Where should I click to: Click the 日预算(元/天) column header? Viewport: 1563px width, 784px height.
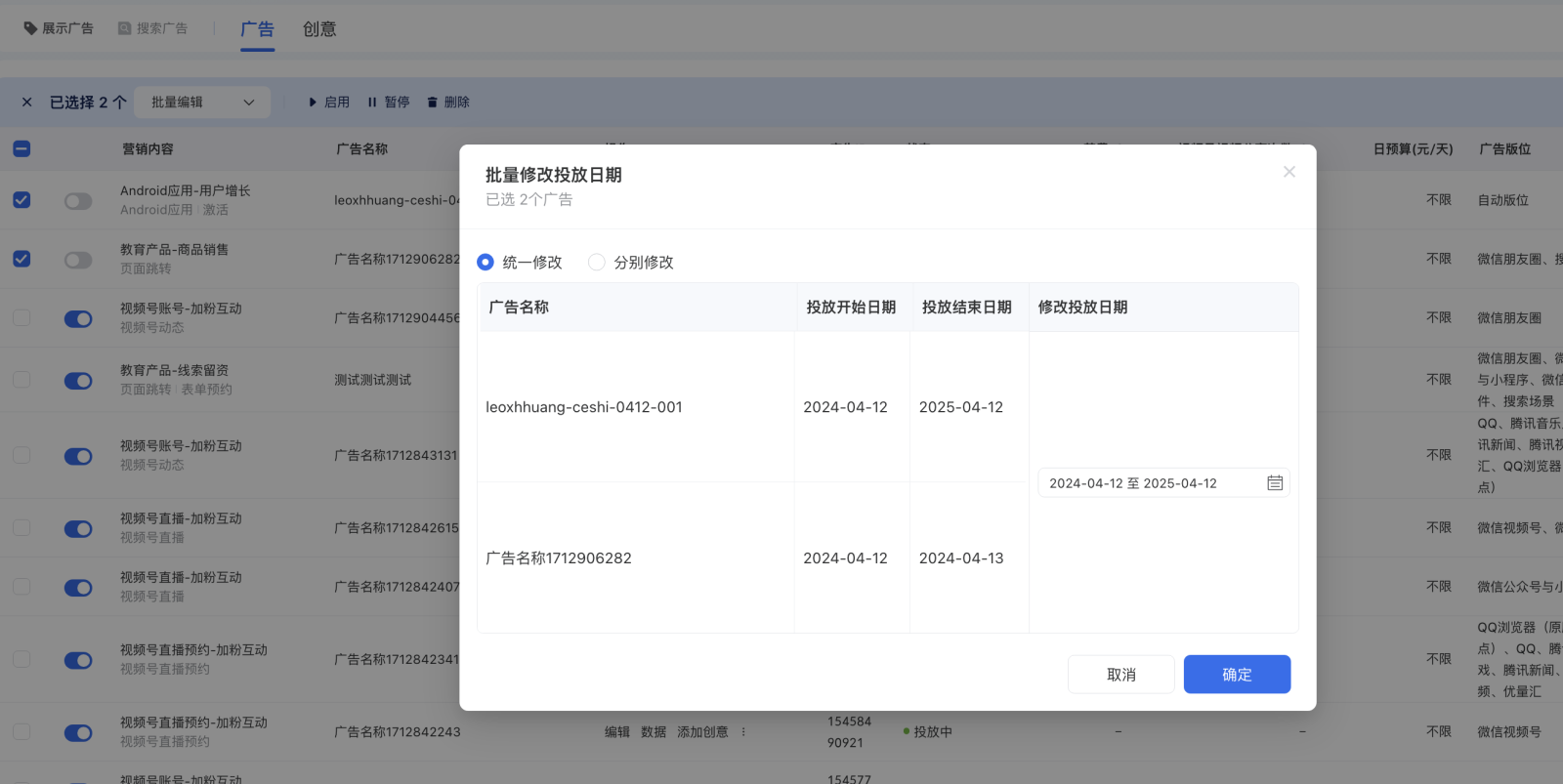(x=1413, y=149)
